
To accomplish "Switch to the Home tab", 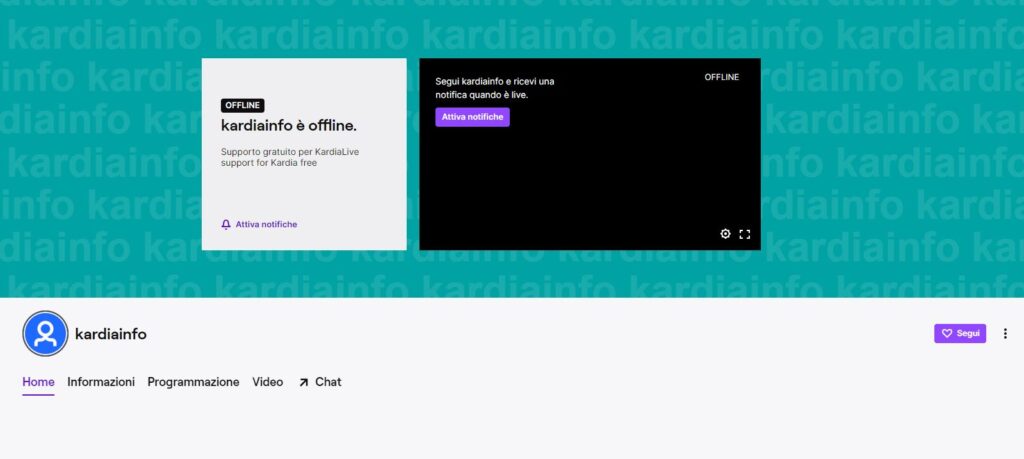I will tap(38, 382).
